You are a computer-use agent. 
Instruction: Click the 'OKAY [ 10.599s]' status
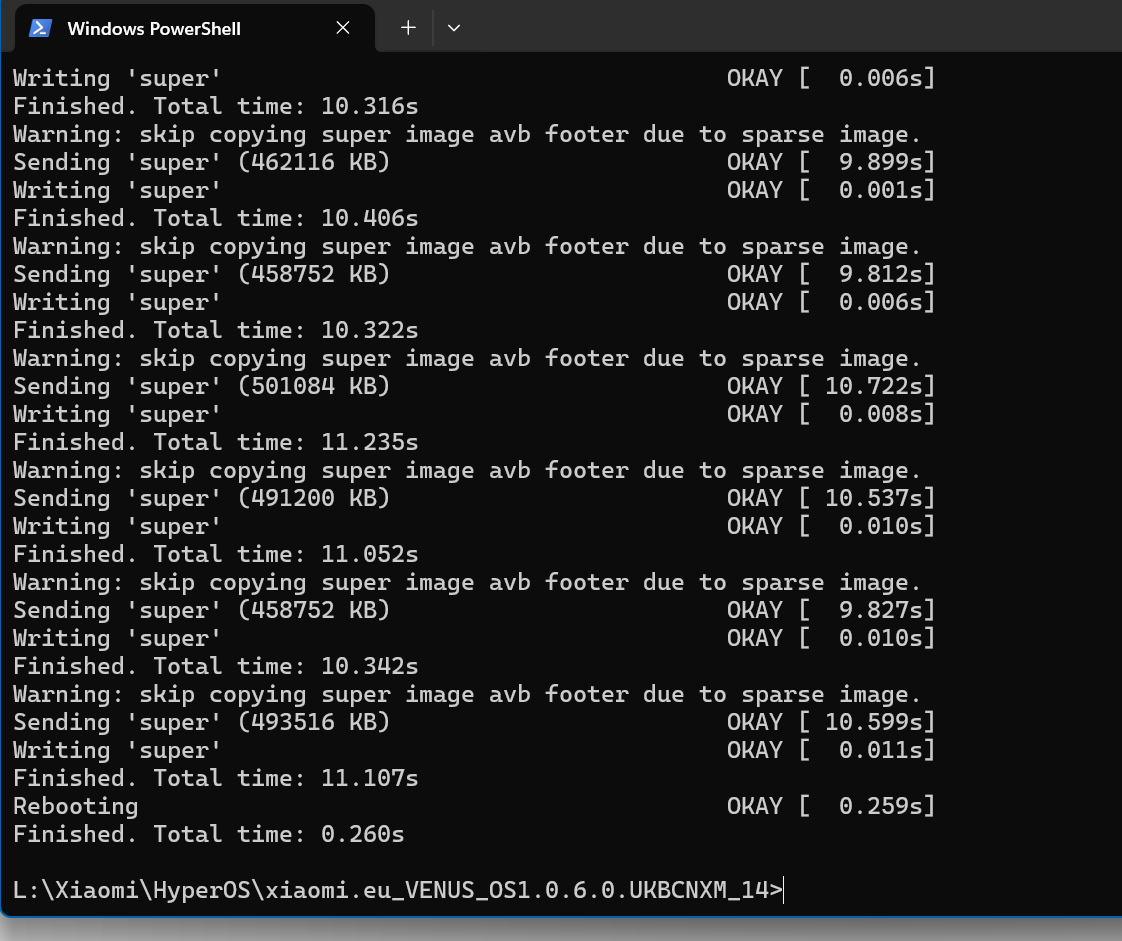click(x=831, y=722)
